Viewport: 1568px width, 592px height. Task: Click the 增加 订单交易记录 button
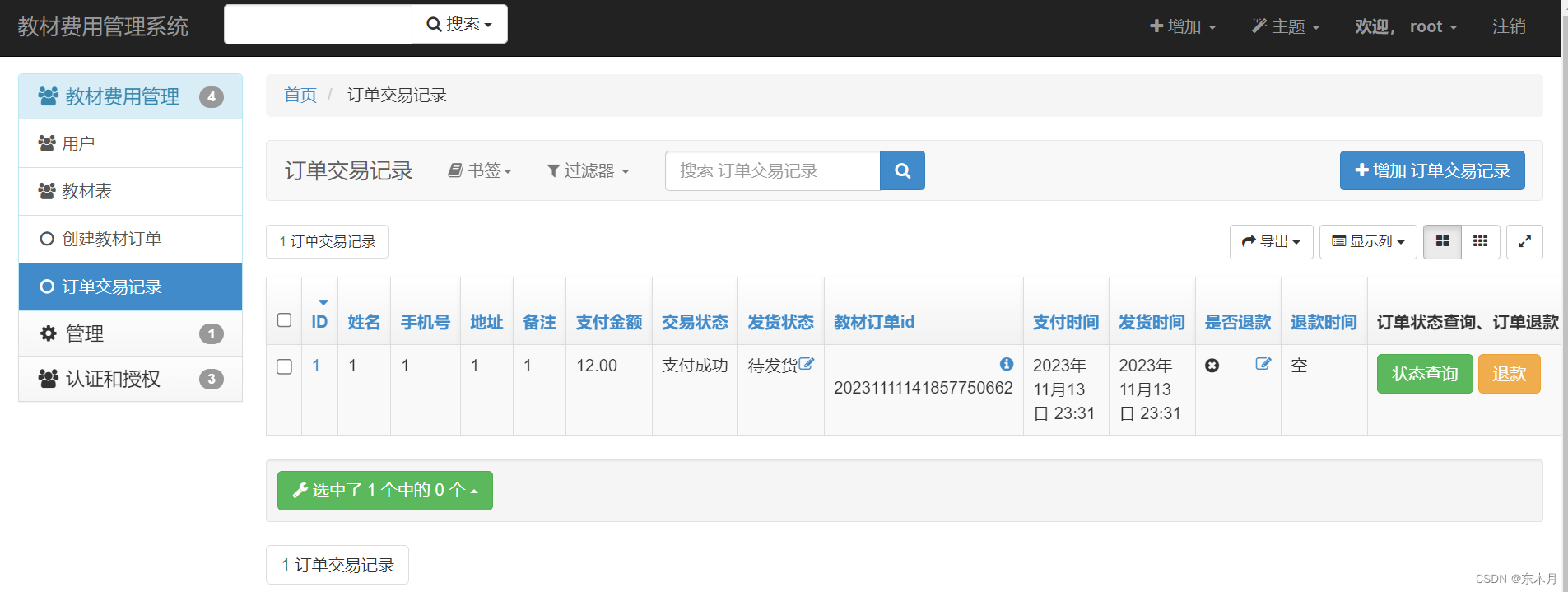point(1432,170)
